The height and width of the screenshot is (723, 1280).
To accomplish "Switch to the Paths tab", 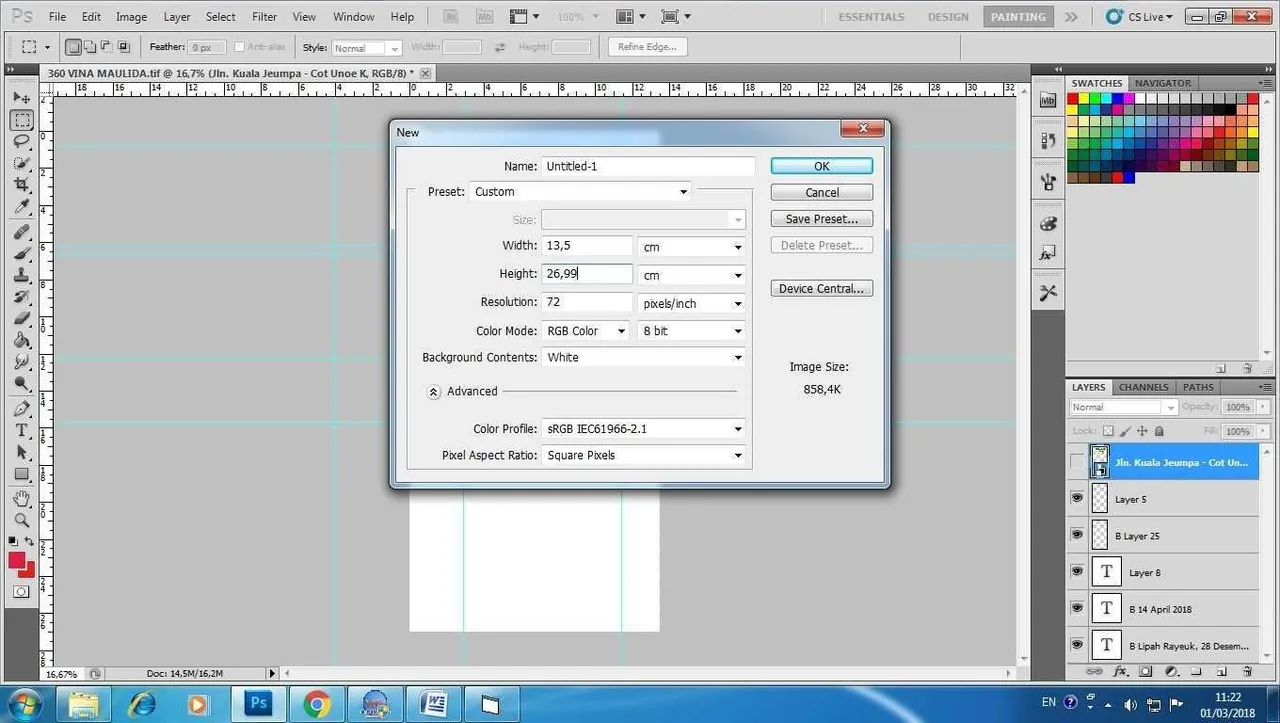I will pyautogui.click(x=1198, y=387).
